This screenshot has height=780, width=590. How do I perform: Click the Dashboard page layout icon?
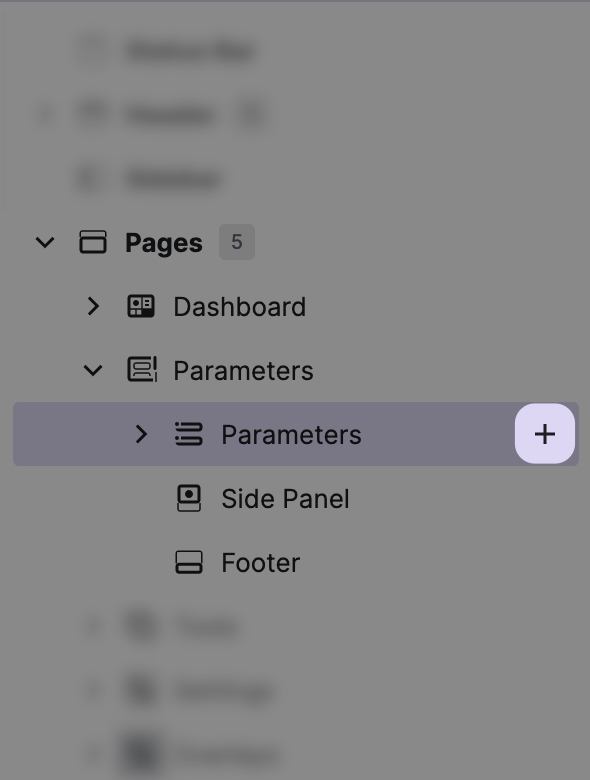tap(141, 306)
